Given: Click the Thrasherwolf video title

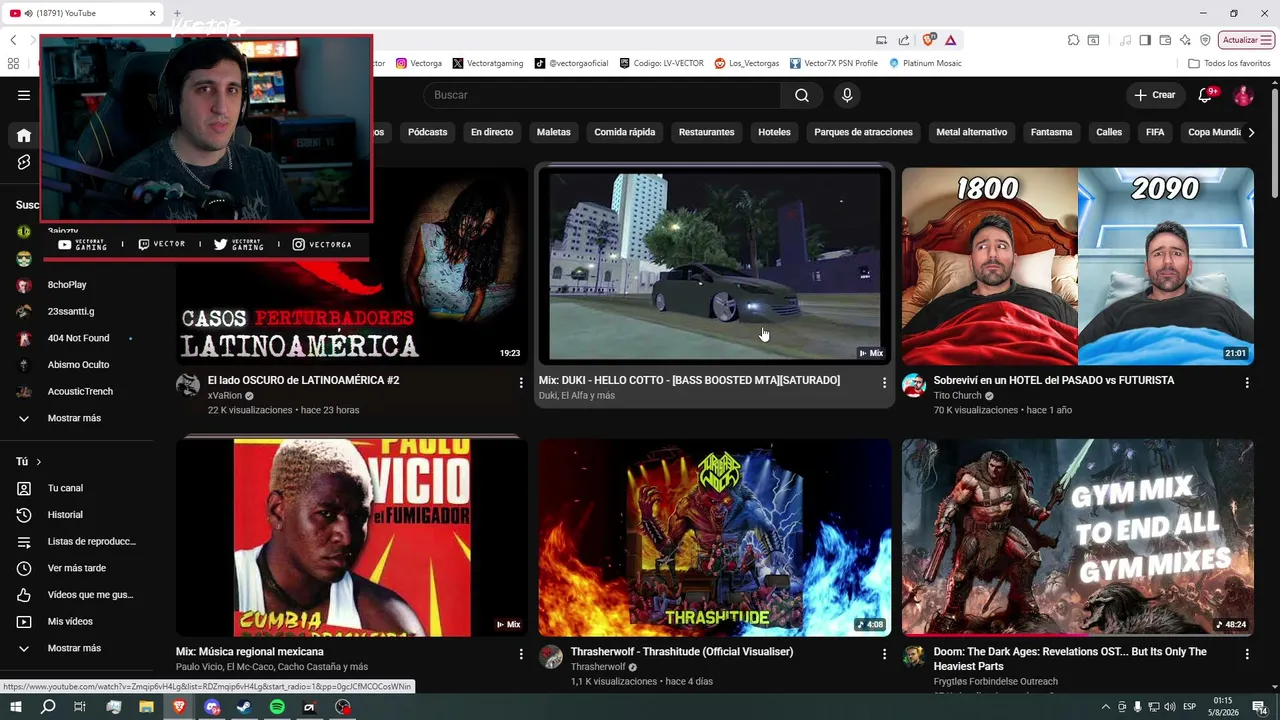Looking at the screenshot, I should click(682, 652).
